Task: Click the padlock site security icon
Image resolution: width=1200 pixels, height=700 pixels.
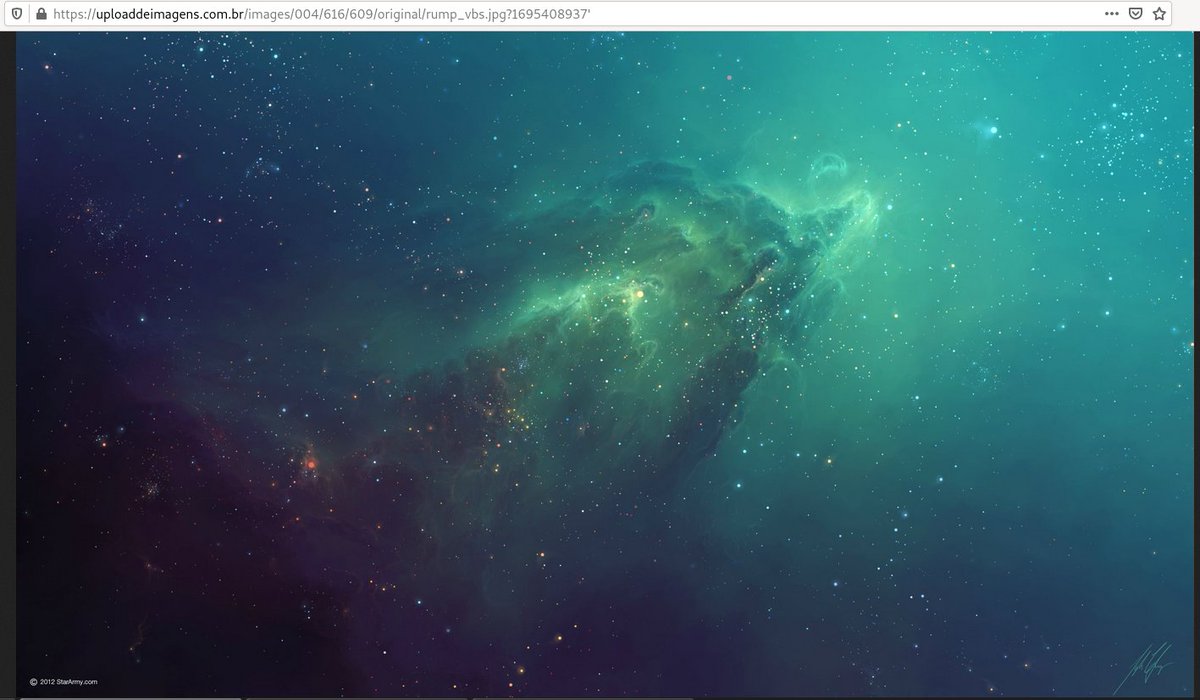Action: tap(40, 15)
